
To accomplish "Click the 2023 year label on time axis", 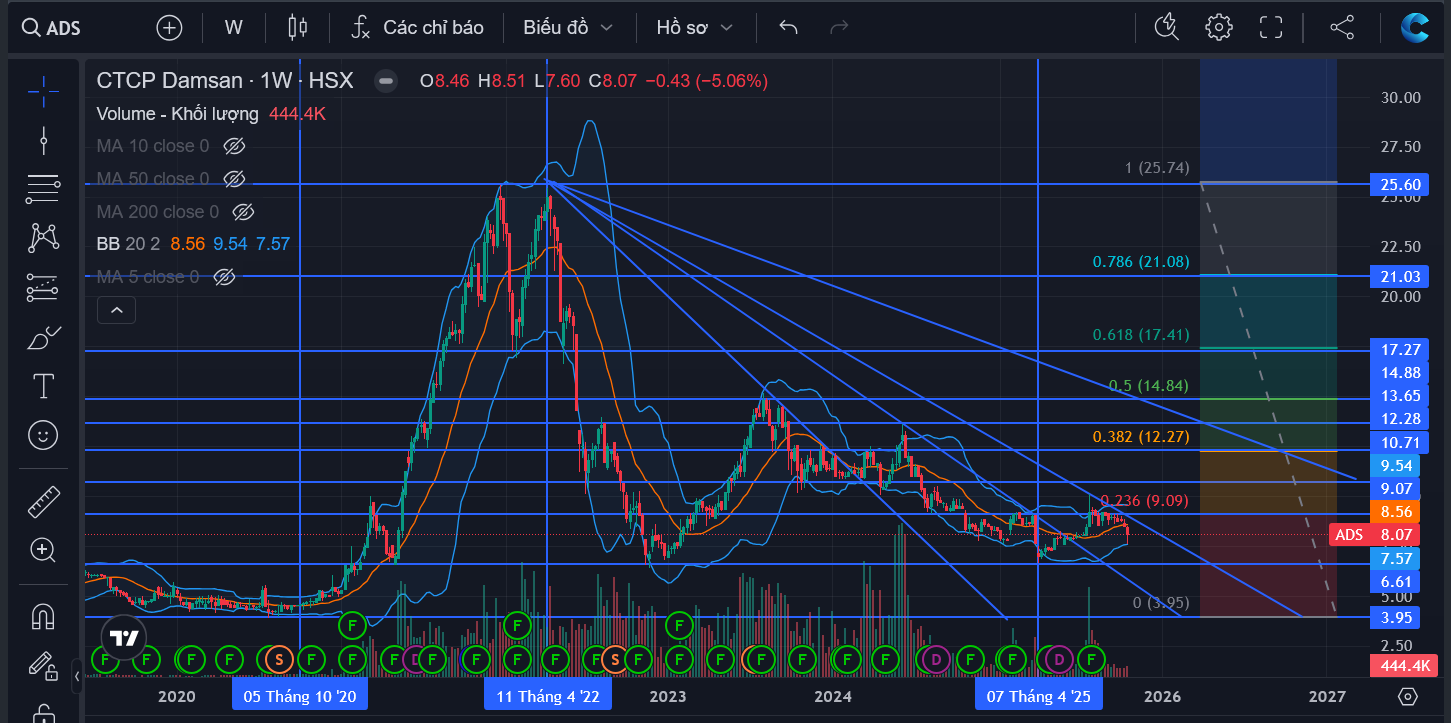I will [x=668, y=696].
